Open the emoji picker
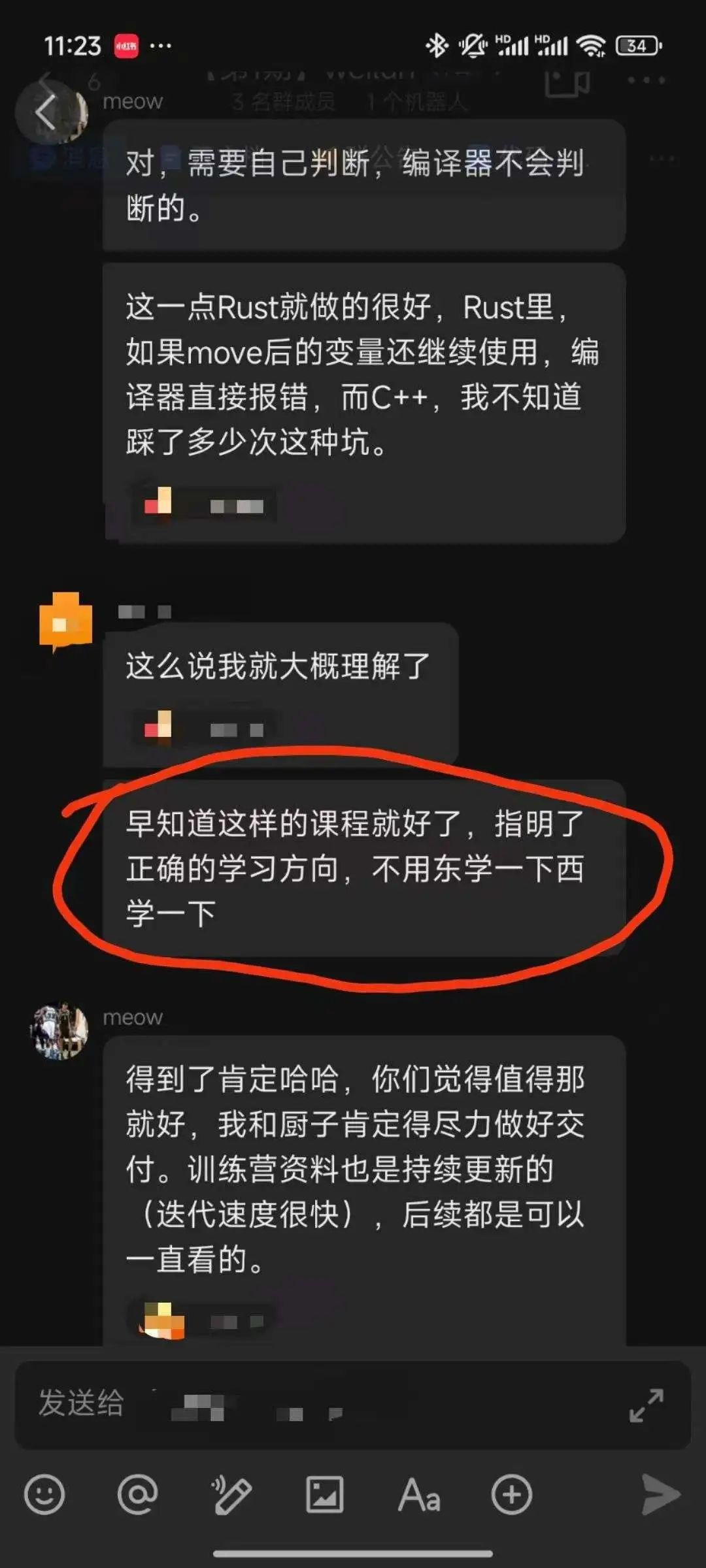The width and height of the screenshot is (706, 1568). [44, 1494]
